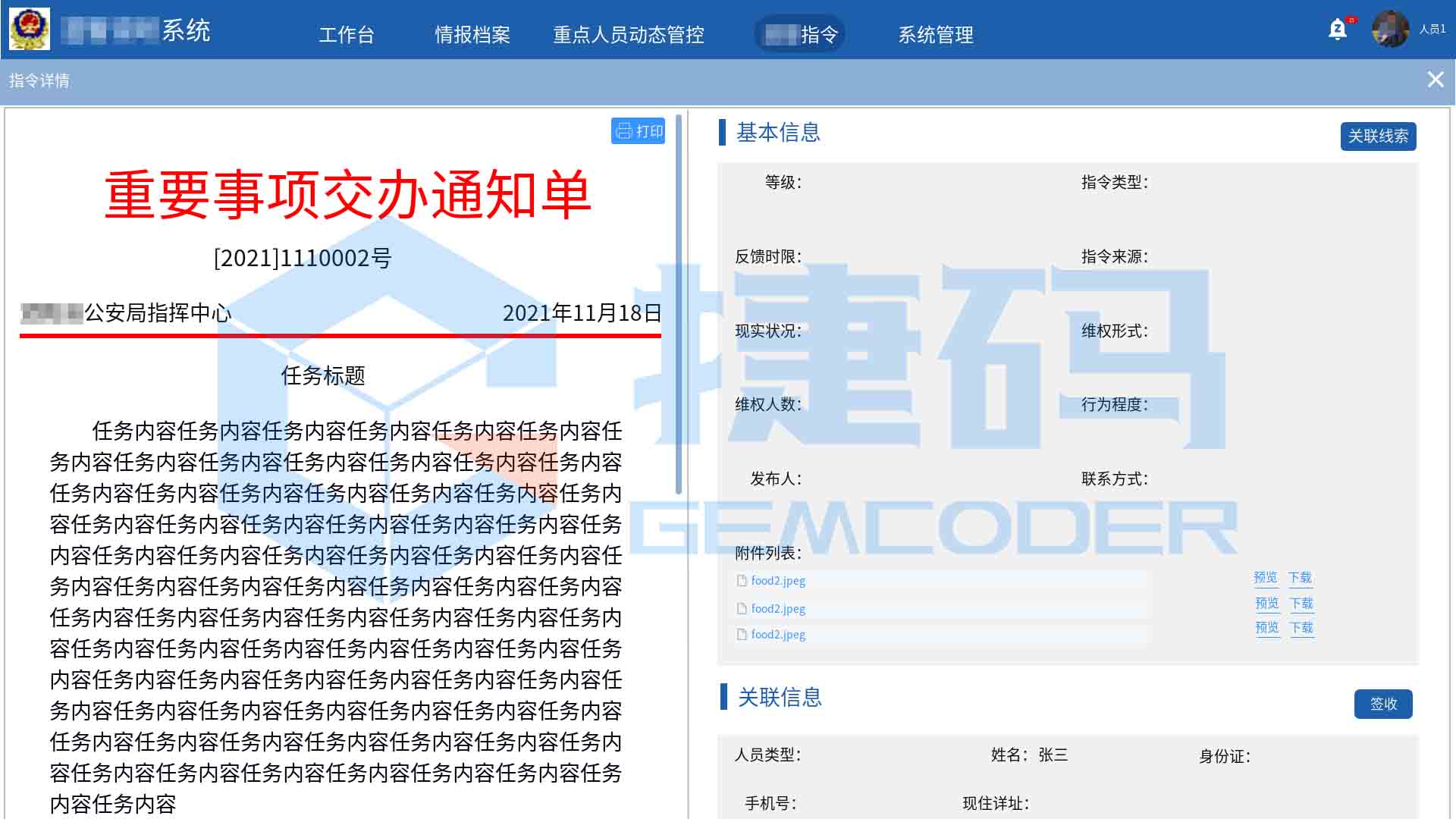This screenshot has height=819, width=1456.
Task: Click the 签收 button
Action: pyautogui.click(x=1382, y=704)
